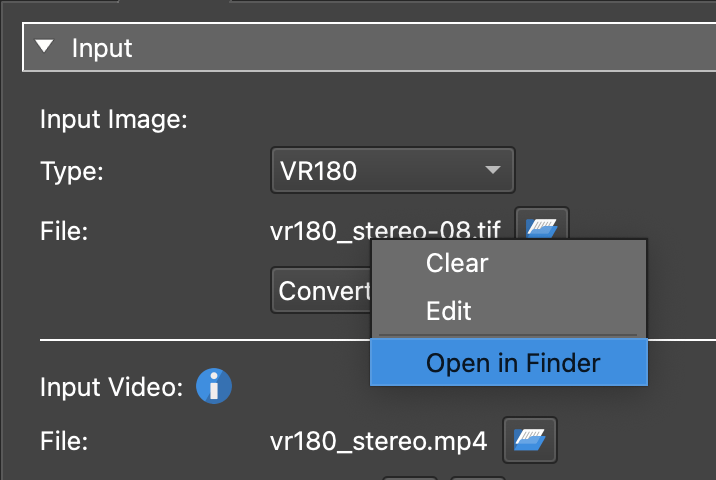Click the Input Image label
The height and width of the screenshot is (480, 716).
[113, 120]
